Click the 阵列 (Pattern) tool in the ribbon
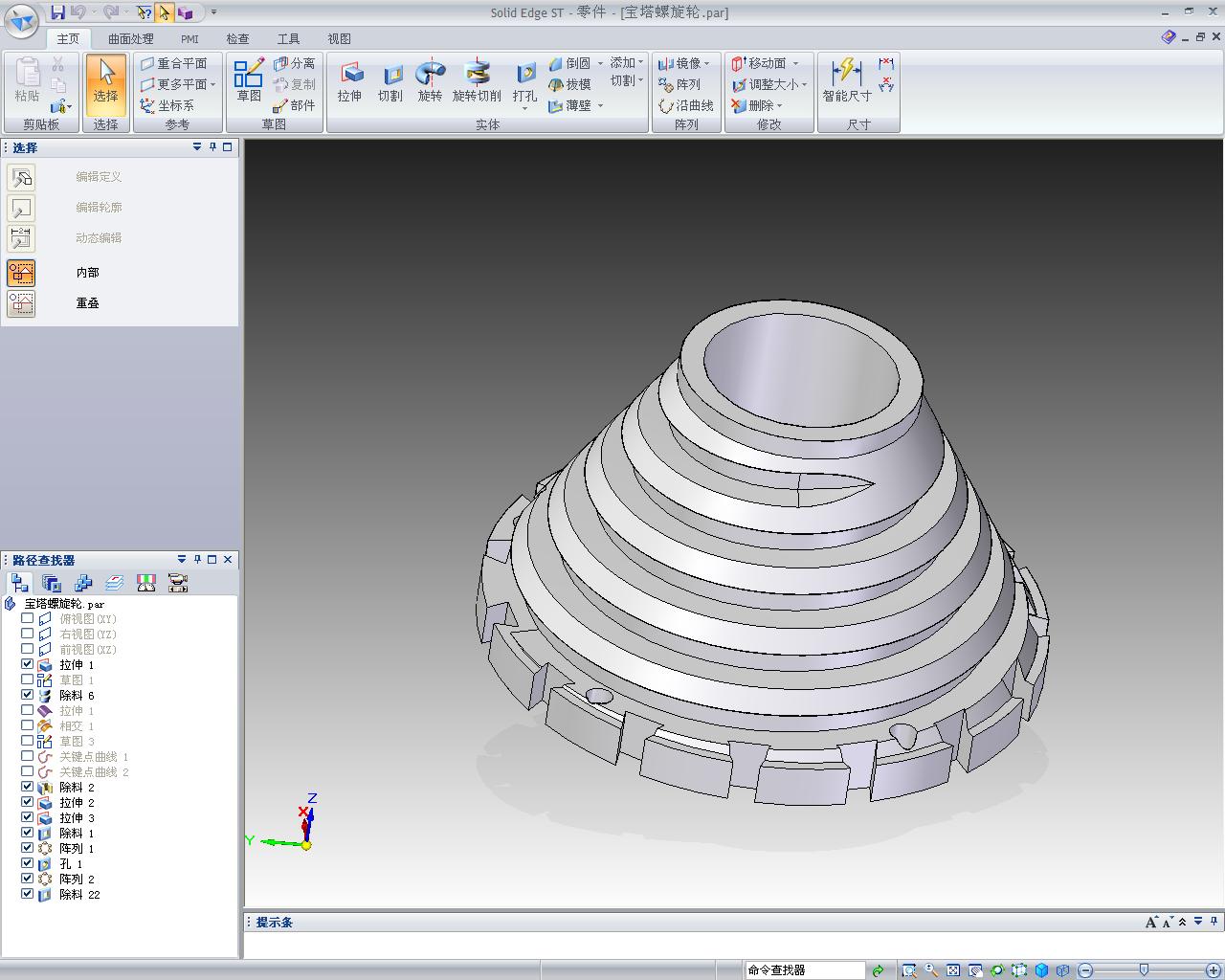Viewport: 1225px width, 980px height. tap(679, 84)
